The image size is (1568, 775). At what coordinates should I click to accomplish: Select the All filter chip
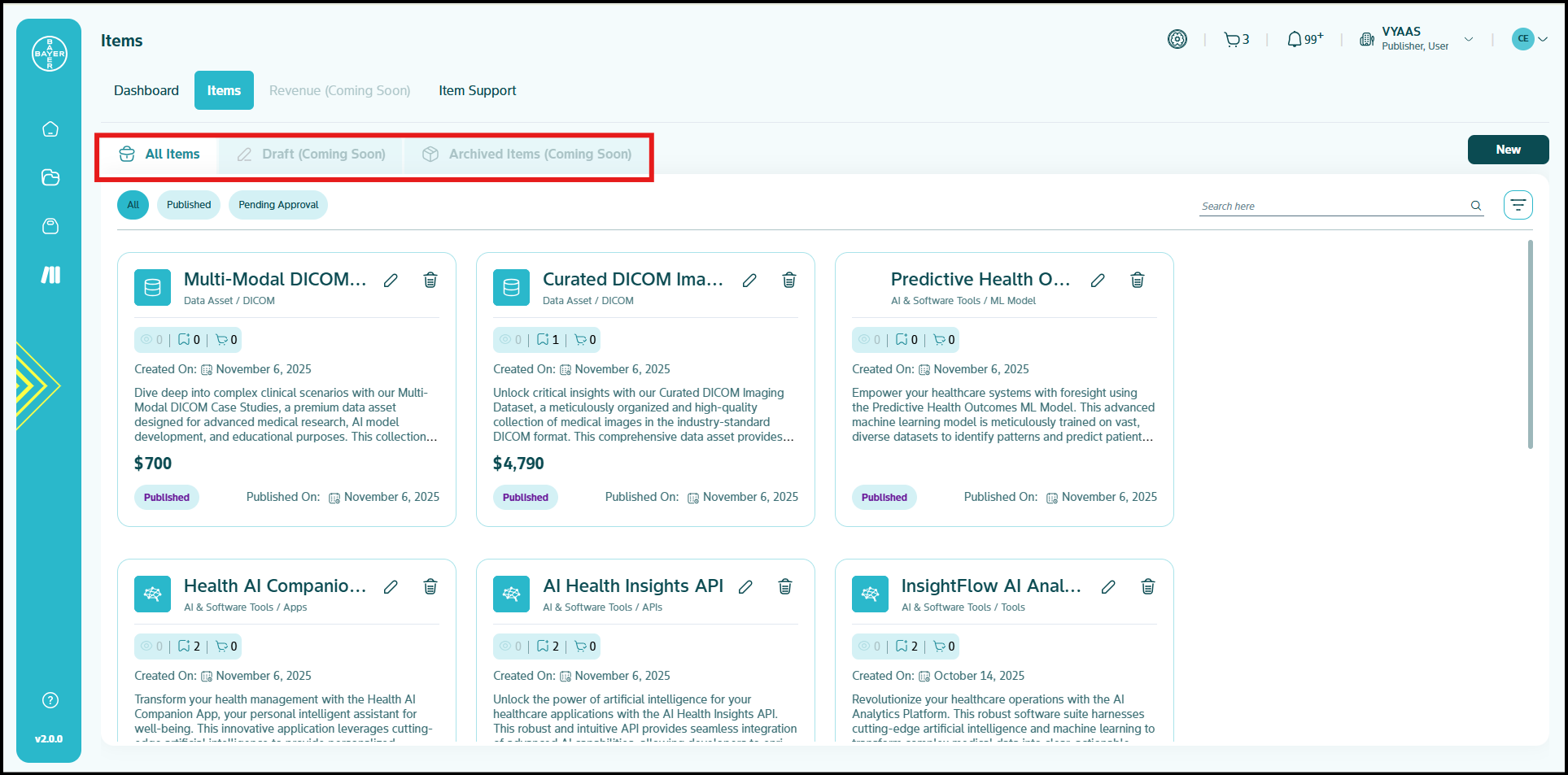click(x=133, y=205)
